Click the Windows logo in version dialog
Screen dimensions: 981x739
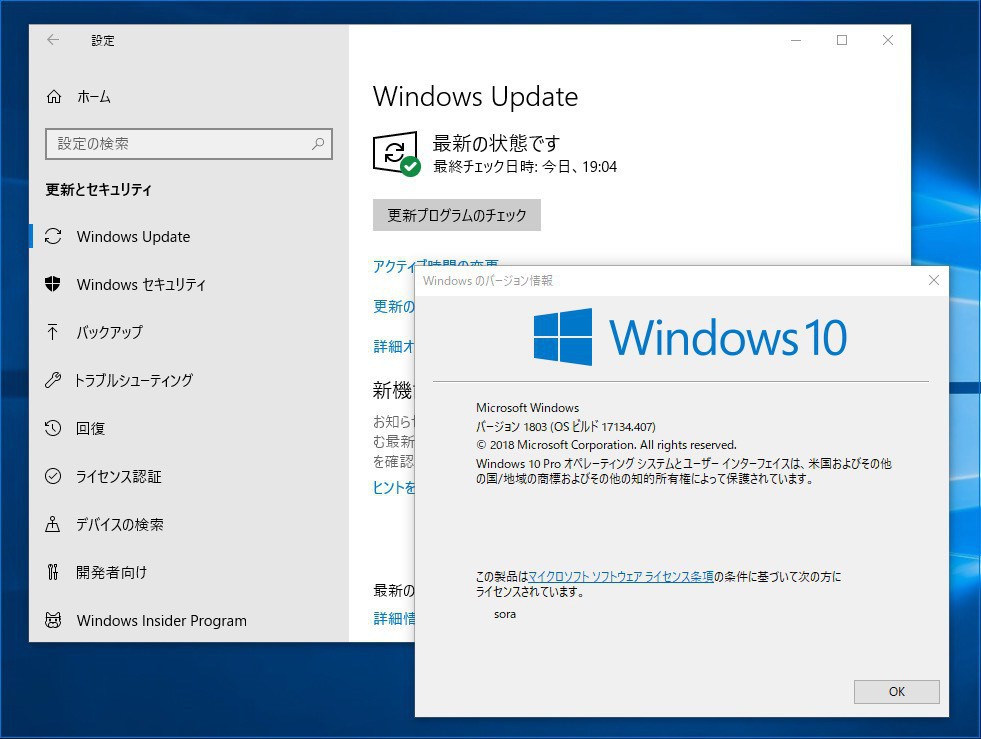[562, 337]
